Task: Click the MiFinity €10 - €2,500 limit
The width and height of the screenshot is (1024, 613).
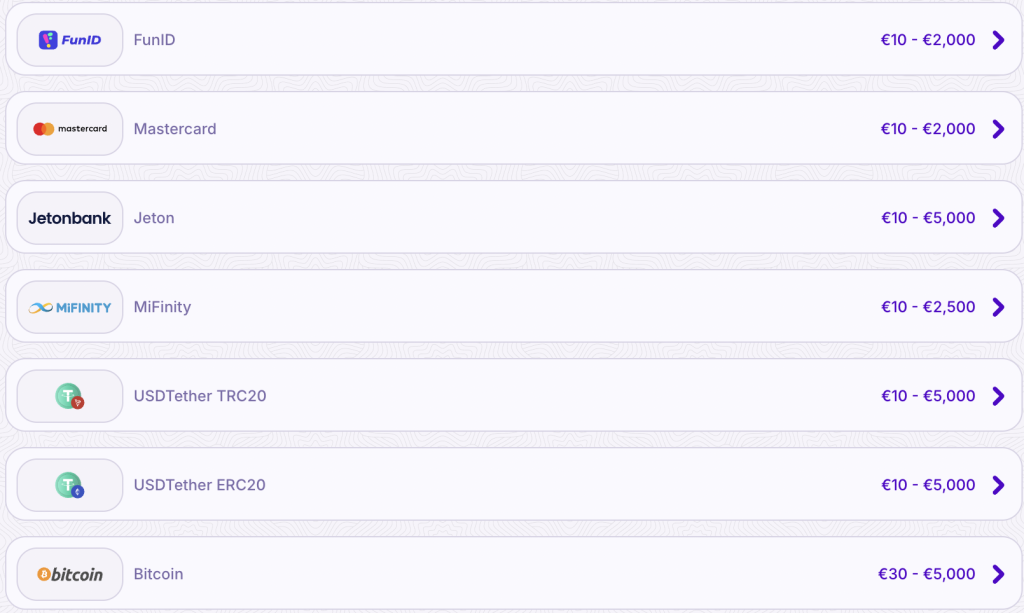Action: click(x=928, y=307)
